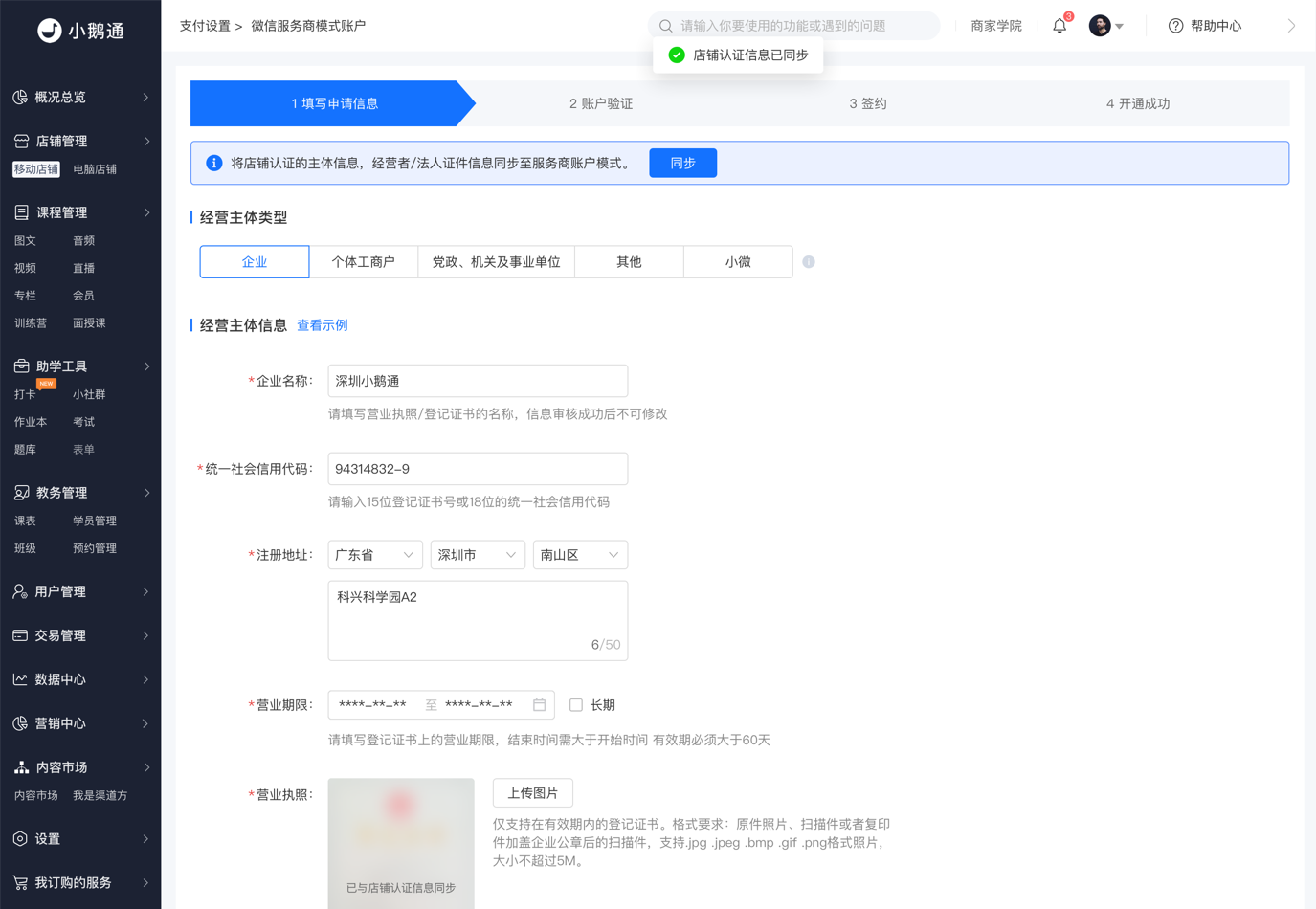This screenshot has width=1316, height=909.
Task: Click the 课程管理 document icon
Action: point(21,212)
